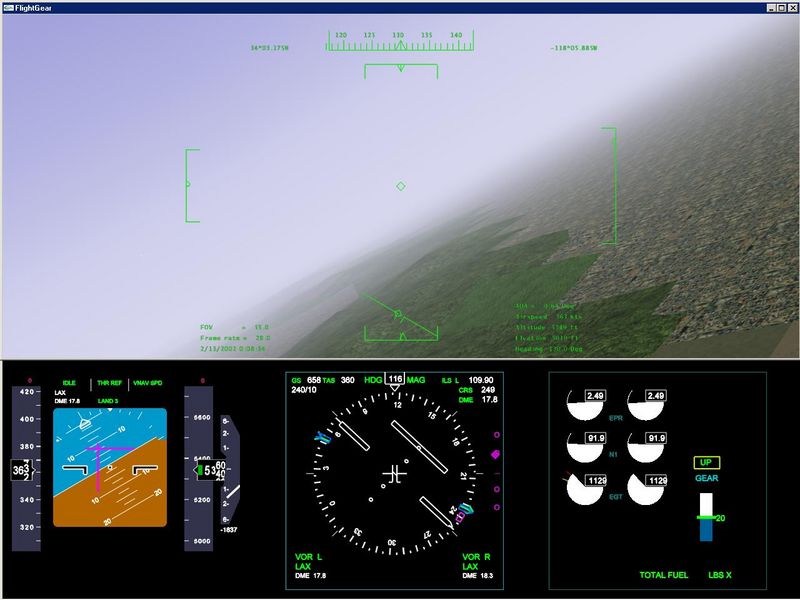This screenshot has height=600, width=800.
Task: Toggle the gear UP indicator
Action: [707, 463]
